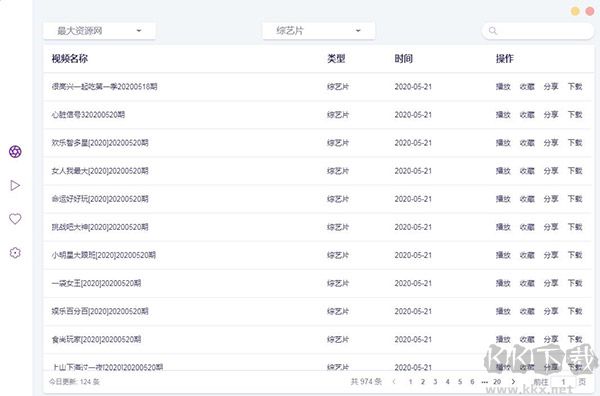The image size is (600, 396).
Task: Click the 今日更新: 124 条 status text
Action: (74, 382)
